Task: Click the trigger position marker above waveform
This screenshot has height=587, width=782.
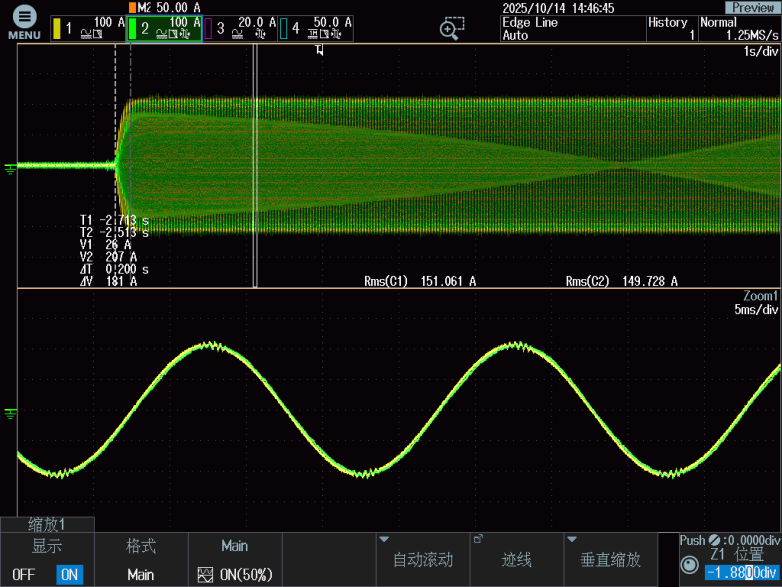Action: [x=320, y=50]
